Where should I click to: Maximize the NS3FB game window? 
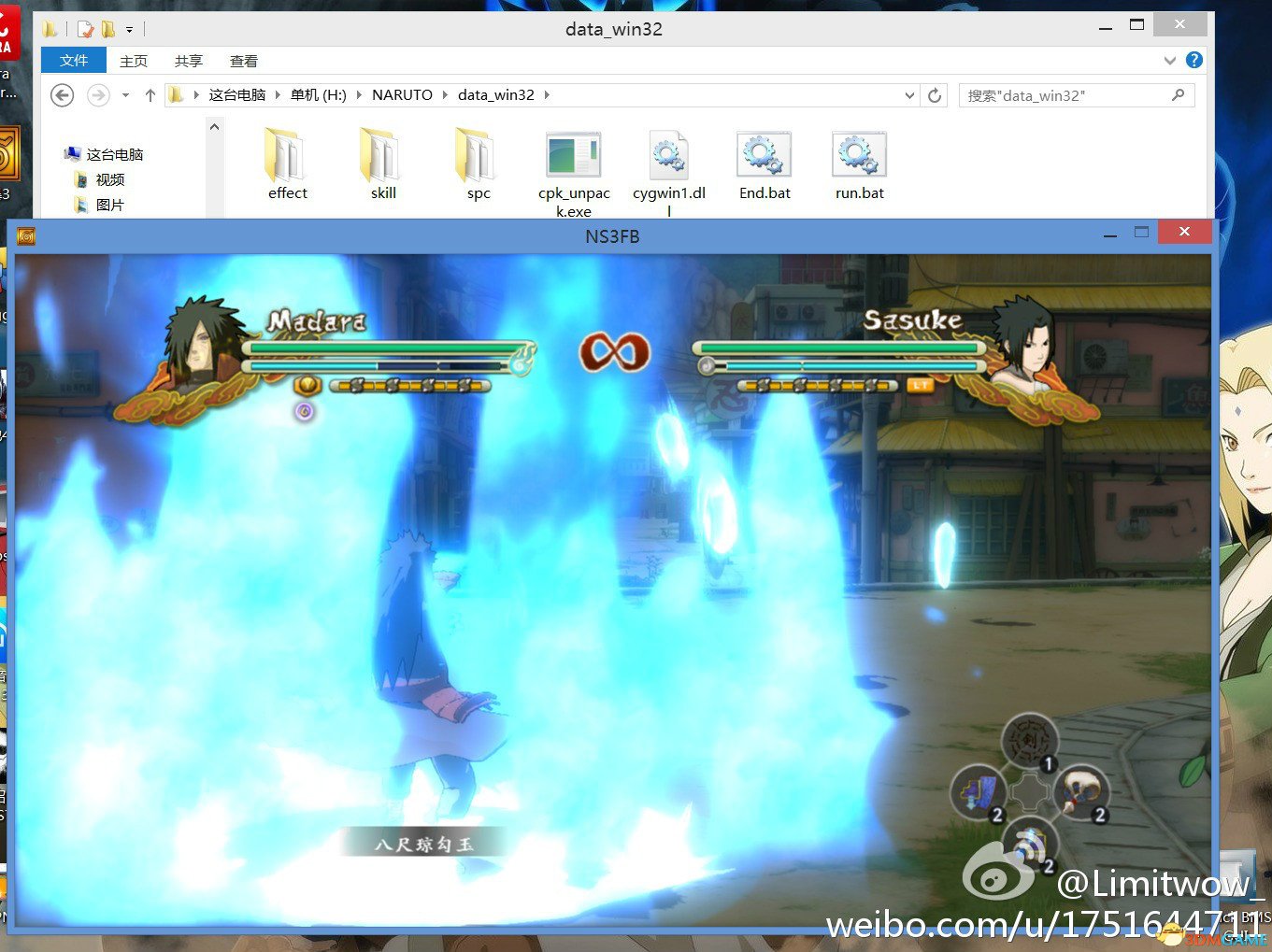1141,233
